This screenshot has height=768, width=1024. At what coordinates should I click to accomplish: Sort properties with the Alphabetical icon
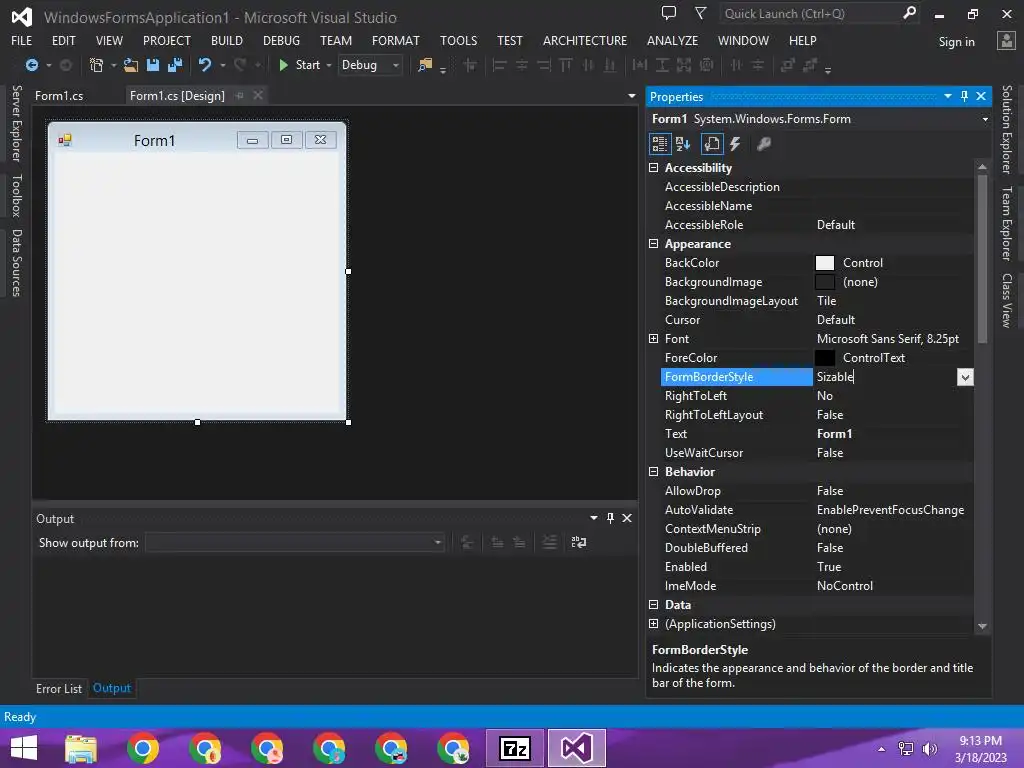coord(683,144)
